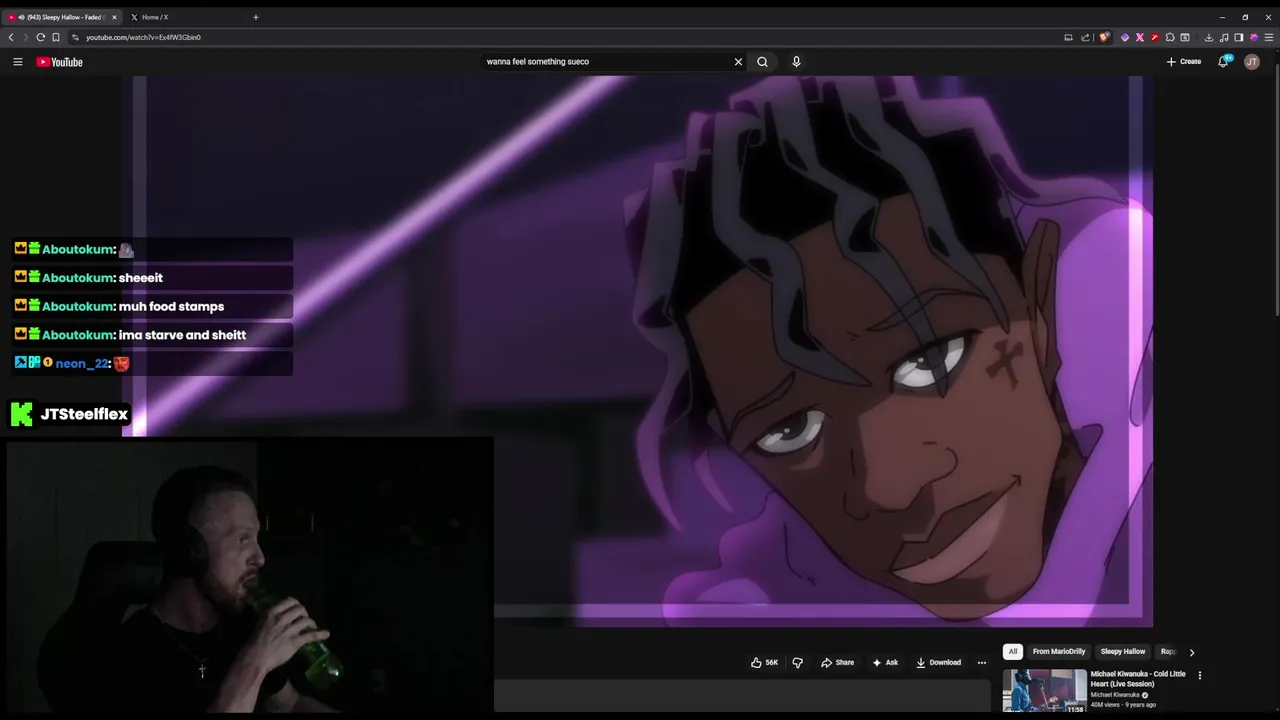This screenshot has width=1280, height=720.
Task: Click the share page icon in address bar
Action: click(x=1085, y=37)
